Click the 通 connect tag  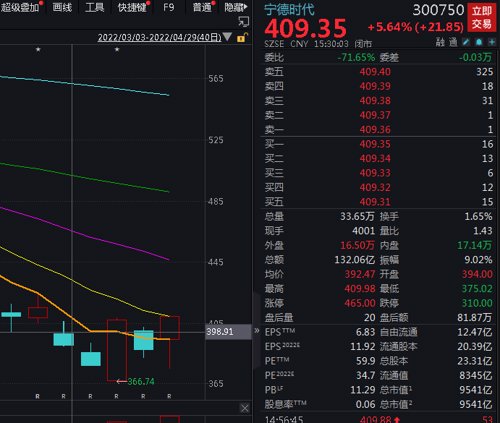coord(453,42)
